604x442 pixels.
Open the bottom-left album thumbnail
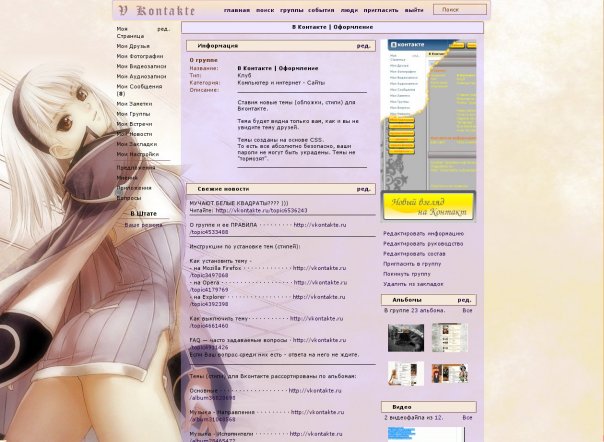406,373
